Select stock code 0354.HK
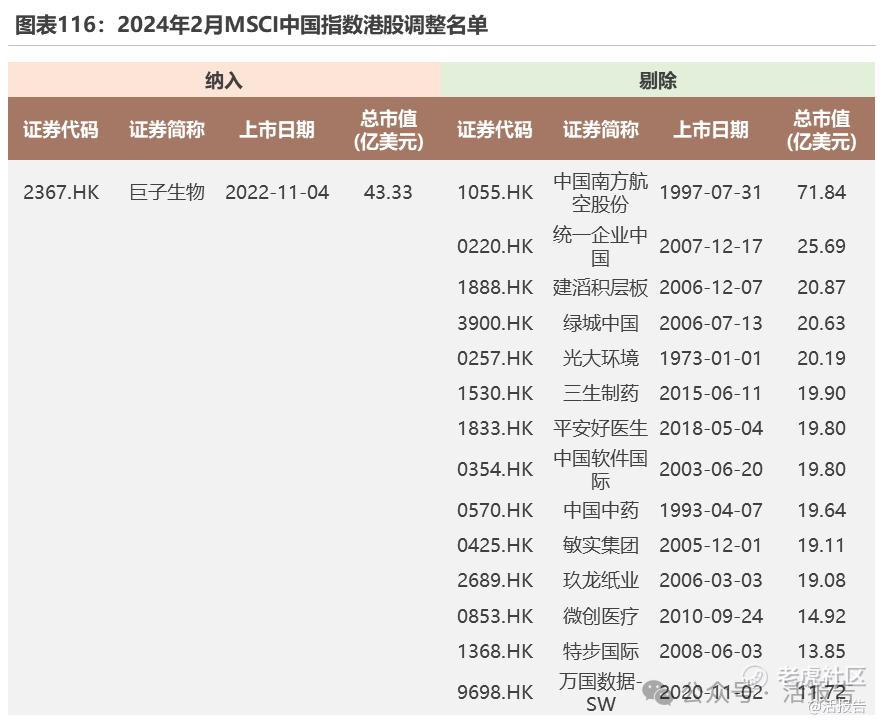Screen dimensions: 883x727 point(495,469)
